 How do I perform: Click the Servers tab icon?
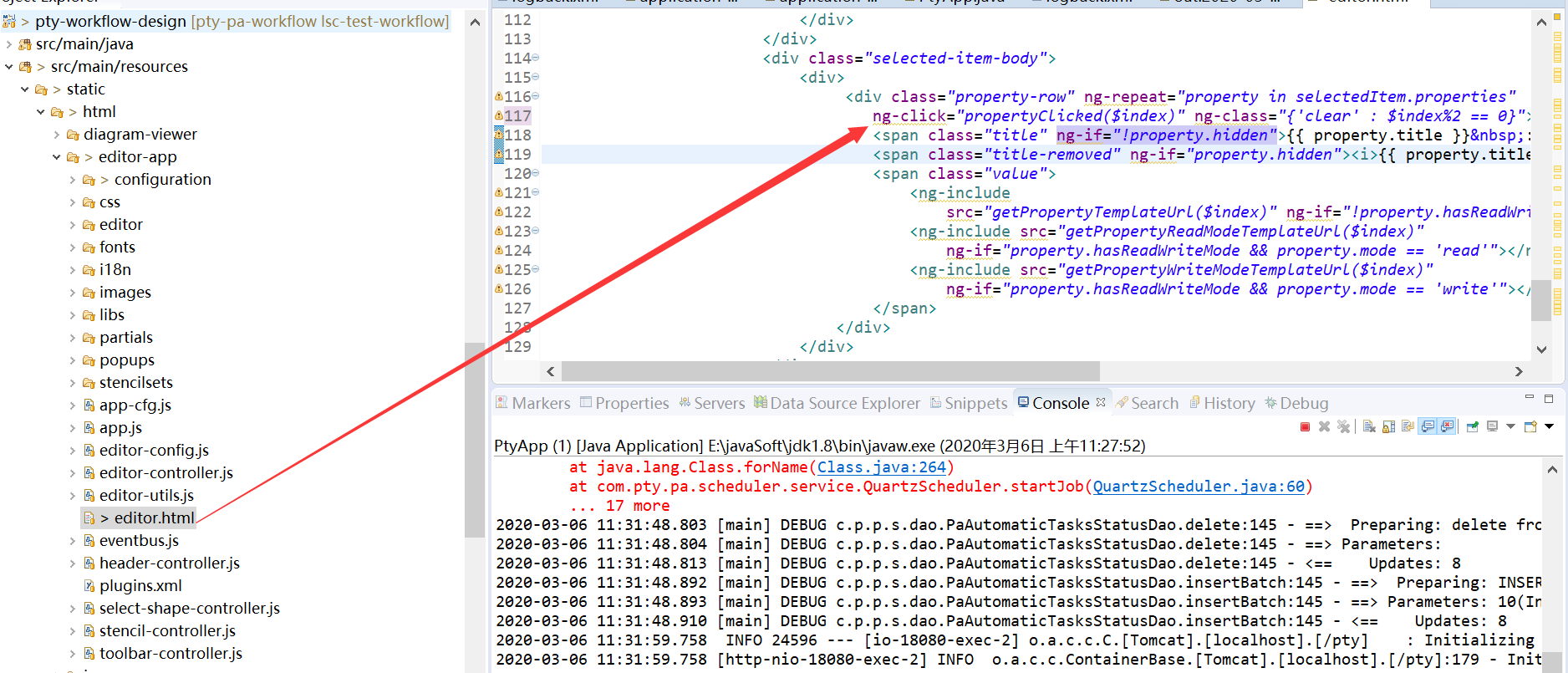coord(685,403)
